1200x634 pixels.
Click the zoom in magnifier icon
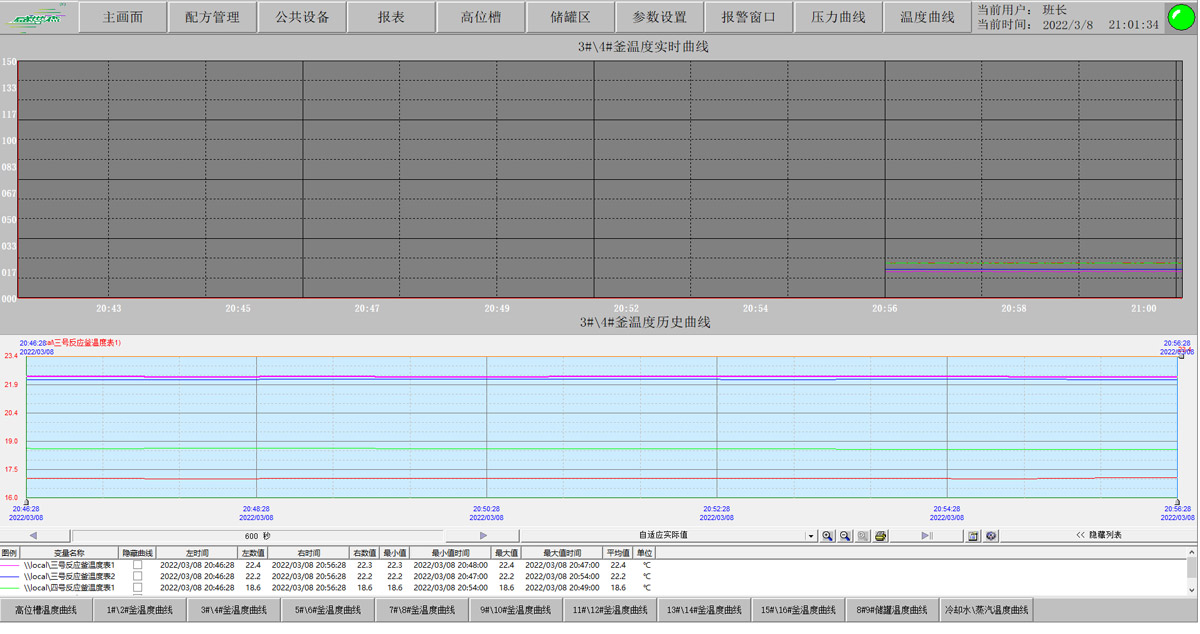pyautogui.click(x=828, y=536)
